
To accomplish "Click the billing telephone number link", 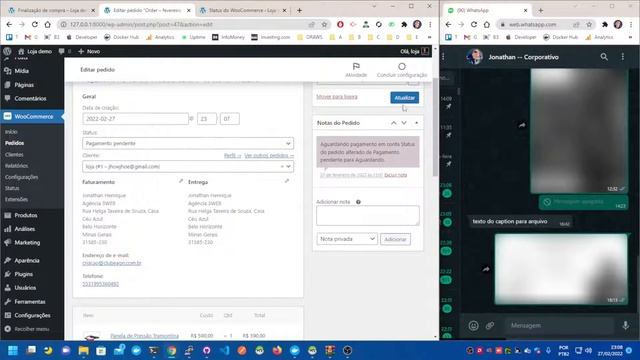I will coord(100,284).
